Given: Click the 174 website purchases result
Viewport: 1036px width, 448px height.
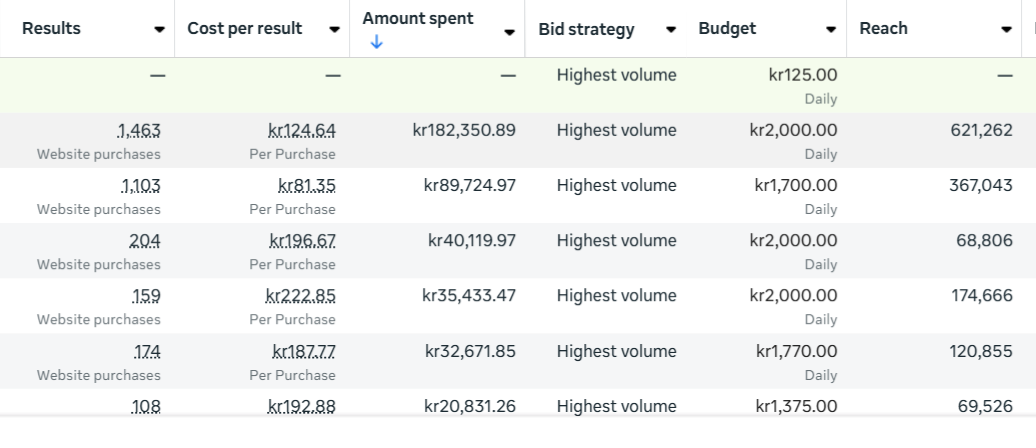Looking at the screenshot, I should click(x=147, y=351).
